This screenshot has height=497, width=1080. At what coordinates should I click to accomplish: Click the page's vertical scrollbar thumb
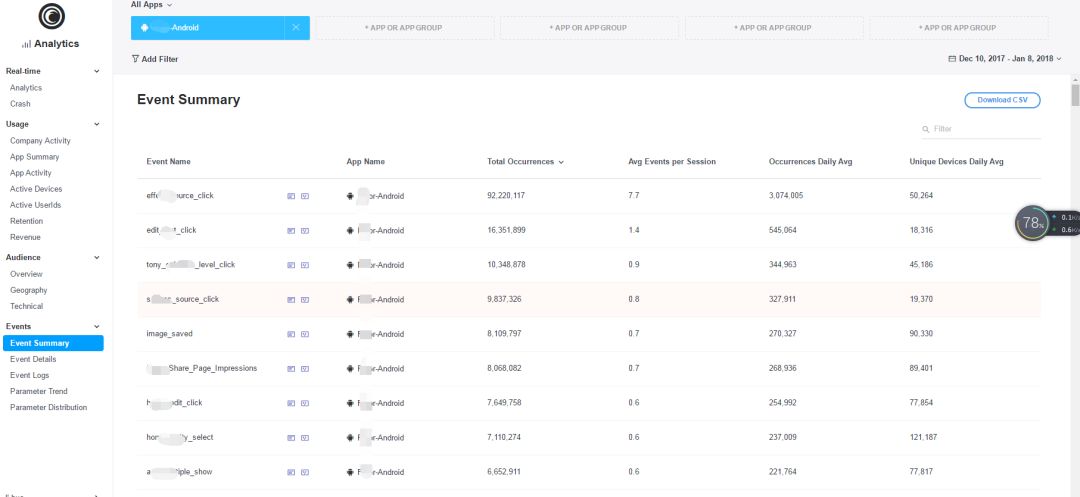point(1075,95)
